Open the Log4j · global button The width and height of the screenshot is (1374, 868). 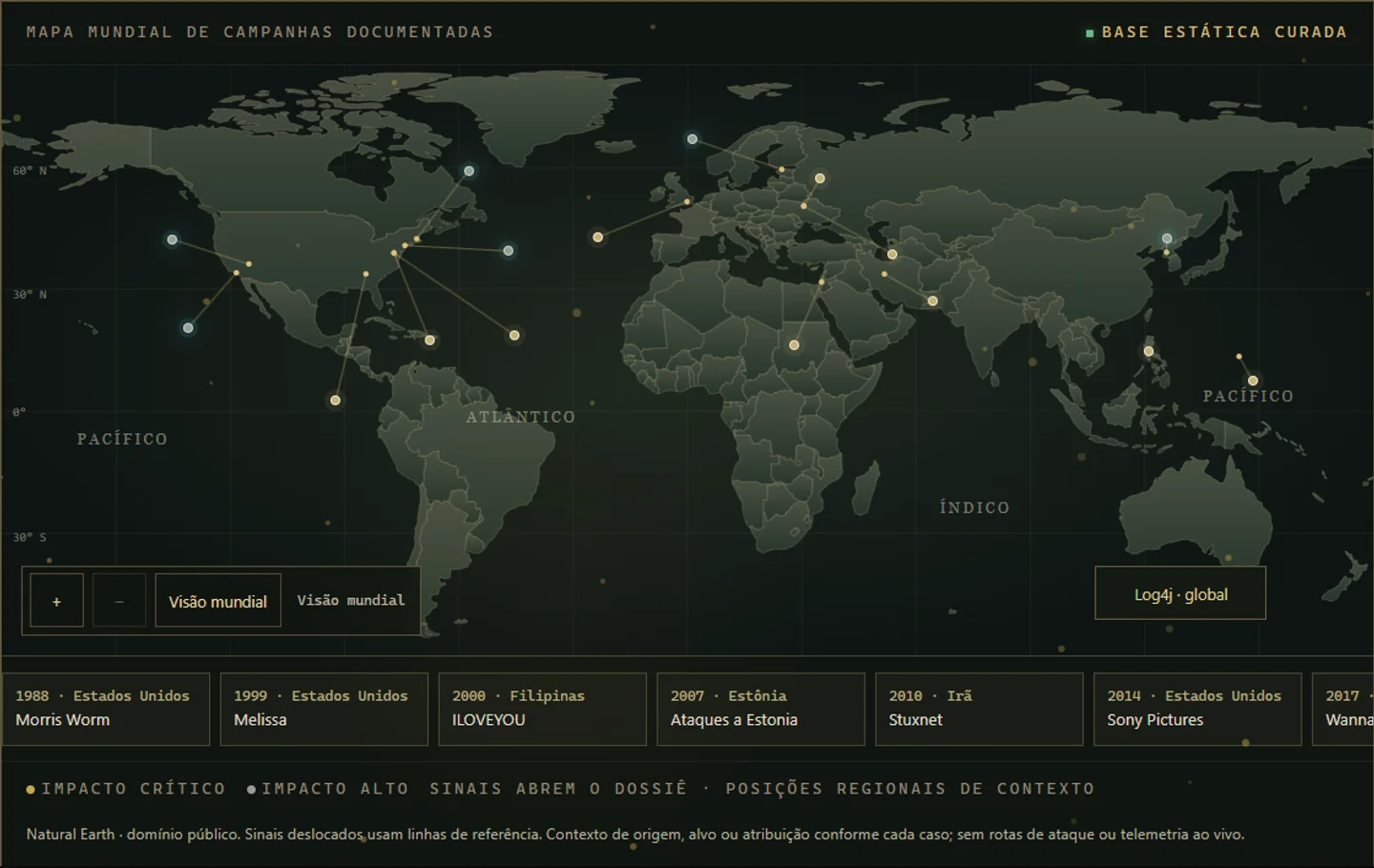[1180, 593]
